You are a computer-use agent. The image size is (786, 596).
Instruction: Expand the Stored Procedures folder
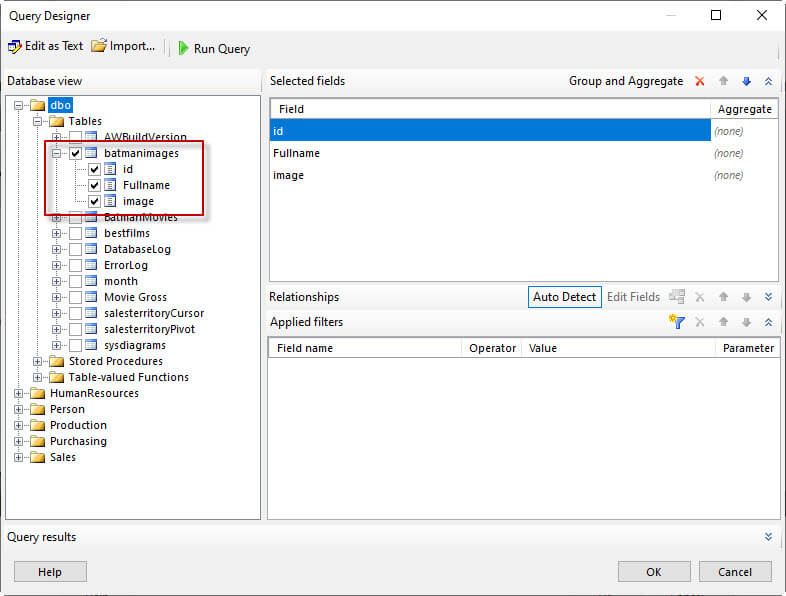(38, 361)
